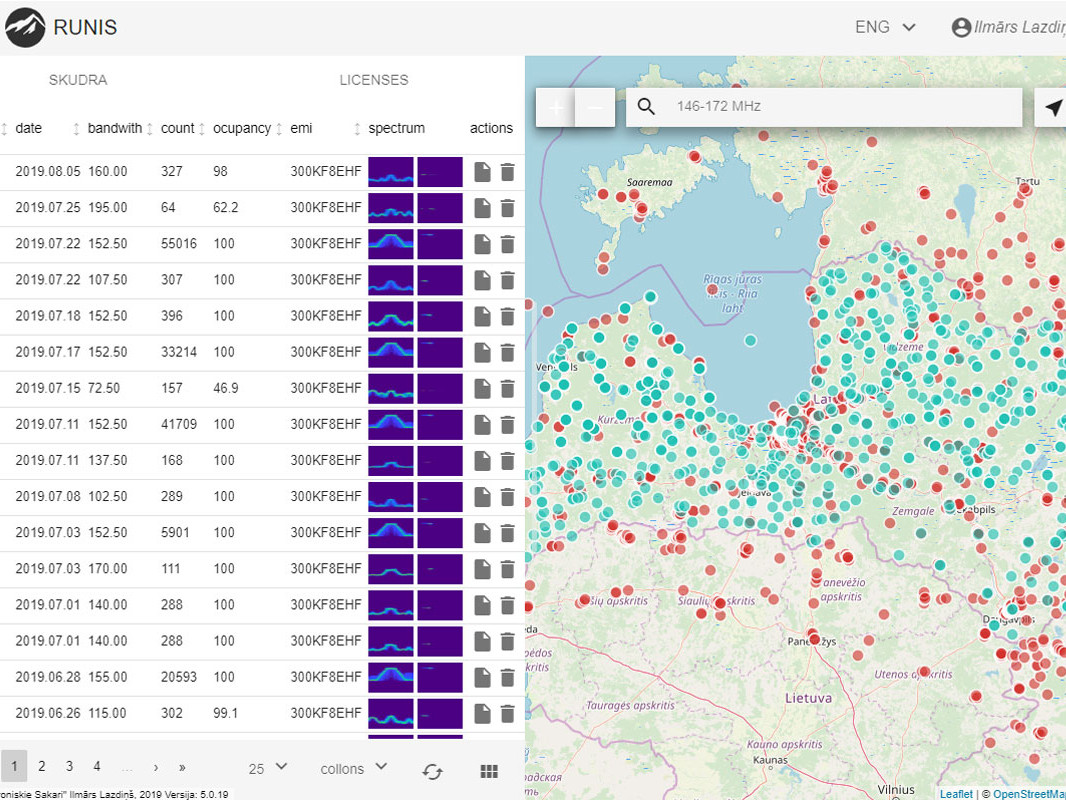The image size is (1066, 800).
Task: Click the map zoom out minus button
Action: (595, 107)
